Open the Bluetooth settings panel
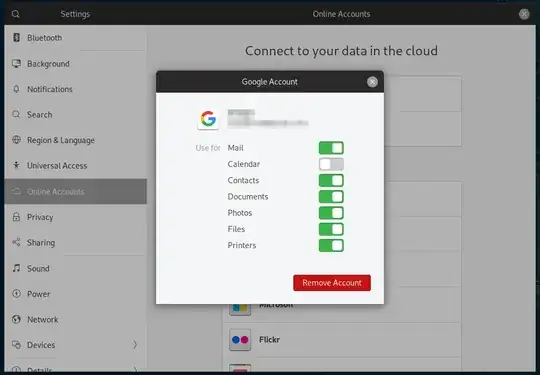The image size is (540, 375). point(76,38)
